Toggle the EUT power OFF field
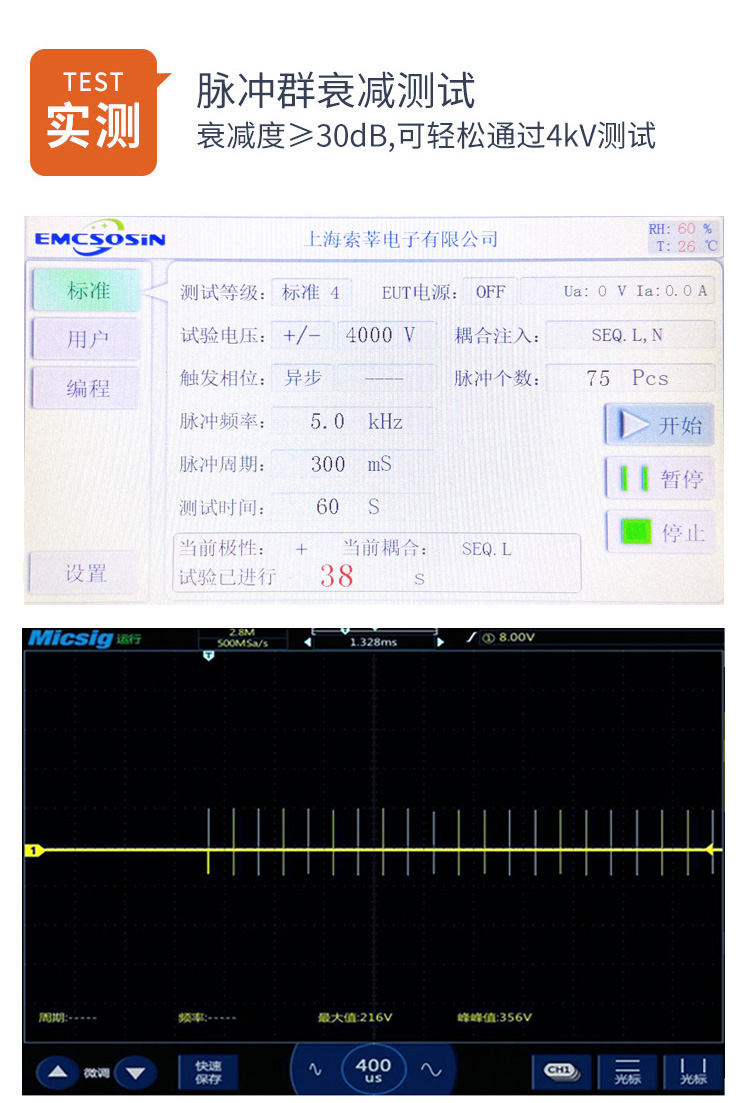 coord(490,293)
